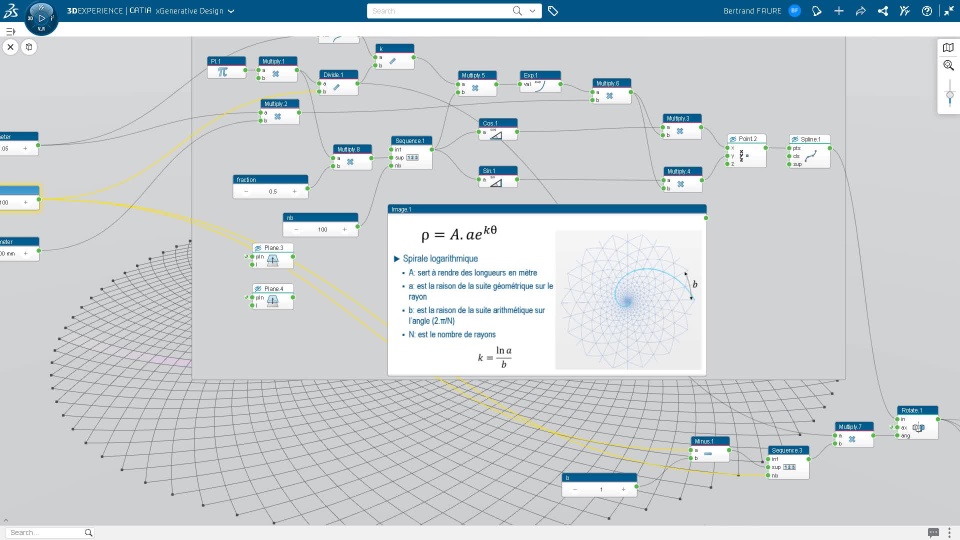960x540 pixels.
Task: Click the 'Spirale logarithmique' heading text
Action: [440, 259]
